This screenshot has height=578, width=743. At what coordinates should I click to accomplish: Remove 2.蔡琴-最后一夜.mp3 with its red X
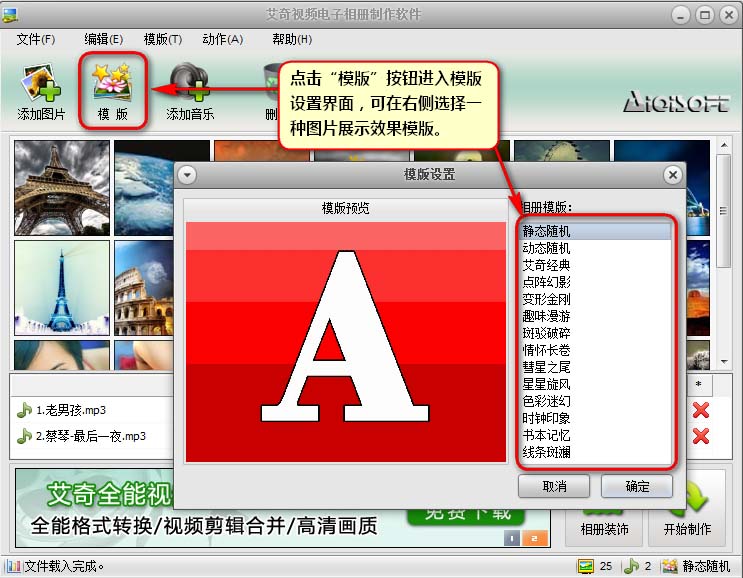701,436
